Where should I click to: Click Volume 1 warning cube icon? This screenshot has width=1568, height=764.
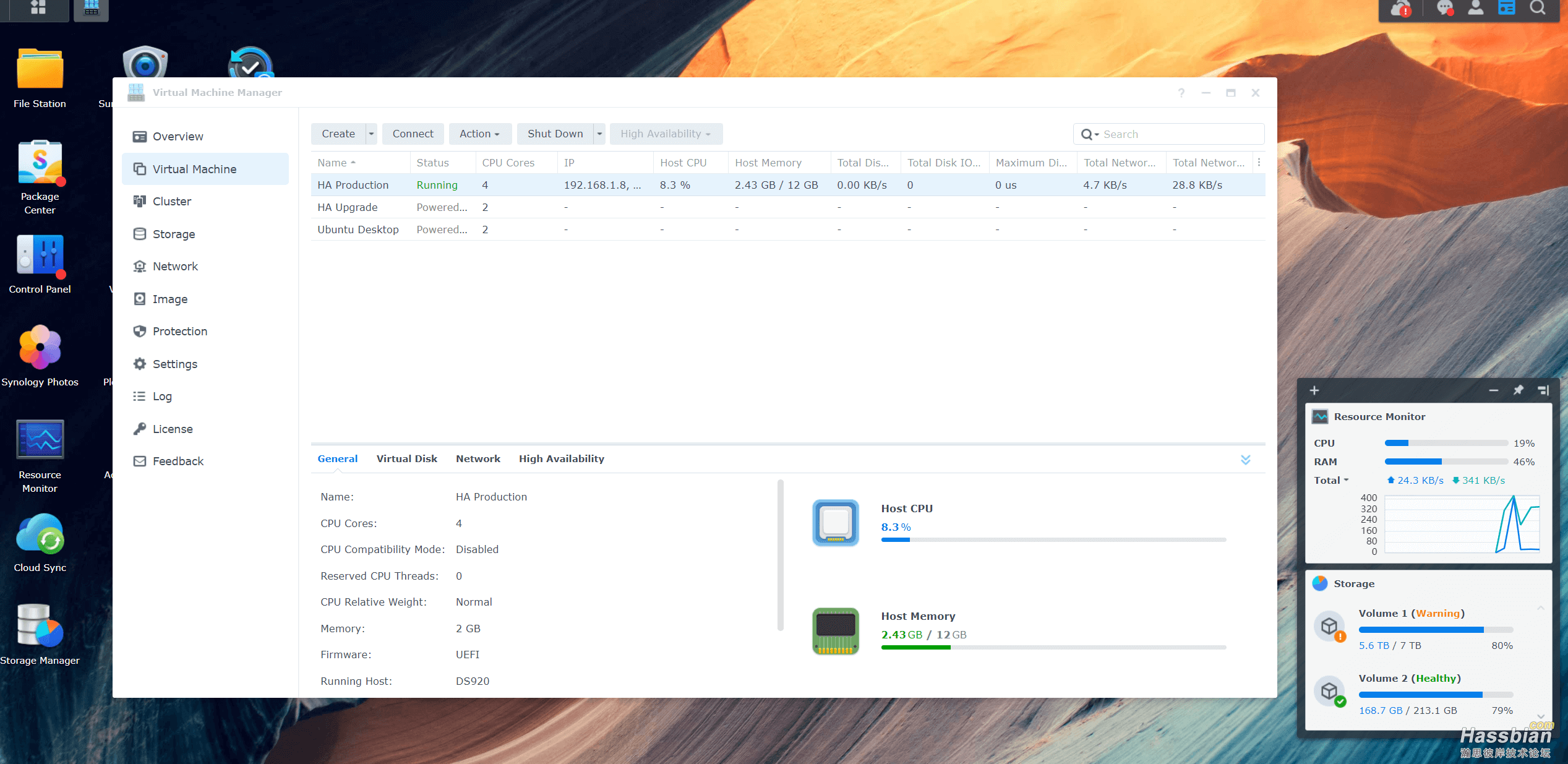click(1330, 627)
